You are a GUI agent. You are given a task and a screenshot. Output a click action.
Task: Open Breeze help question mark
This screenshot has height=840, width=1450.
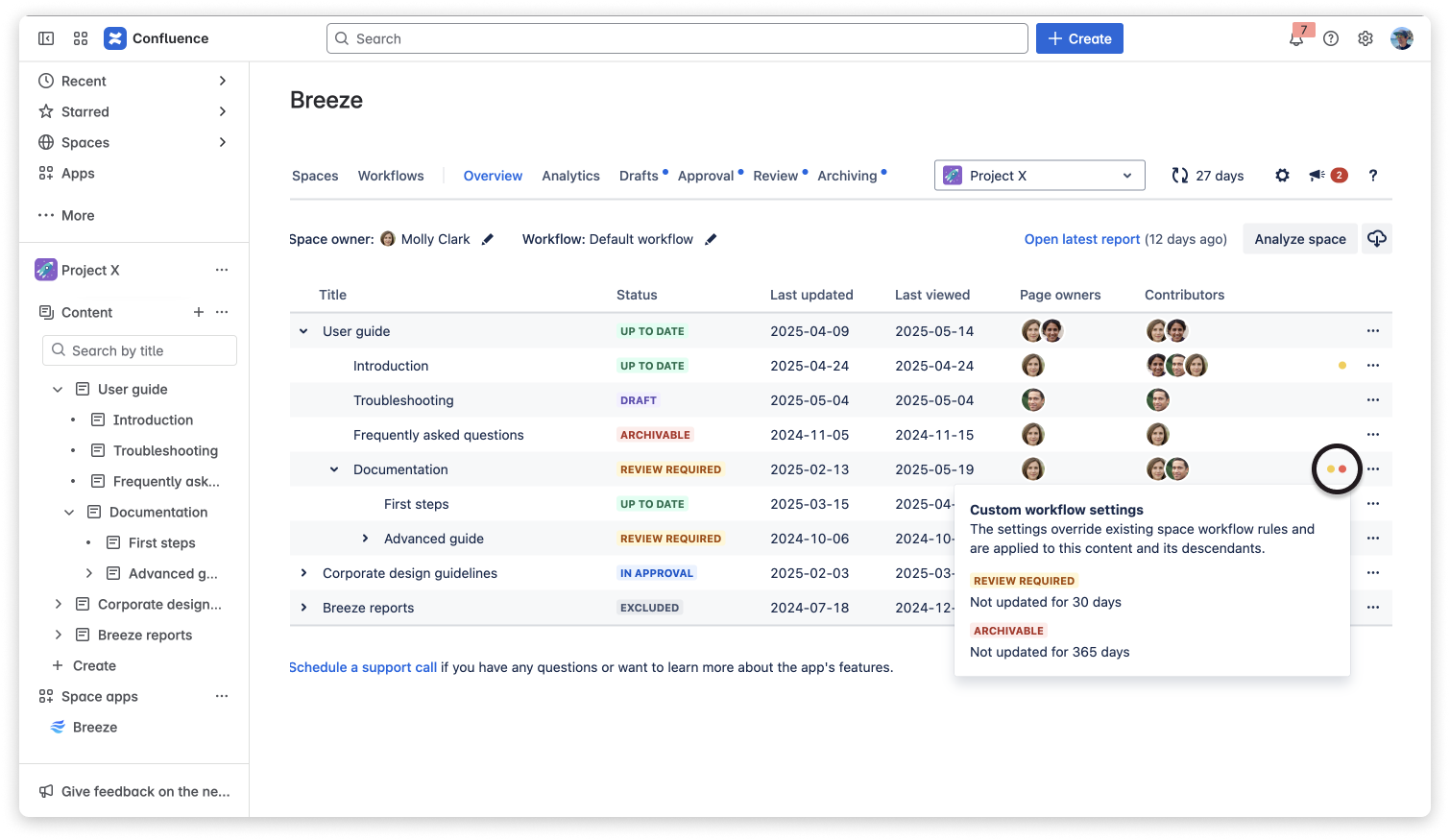pyautogui.click(x=1373, y=176)
